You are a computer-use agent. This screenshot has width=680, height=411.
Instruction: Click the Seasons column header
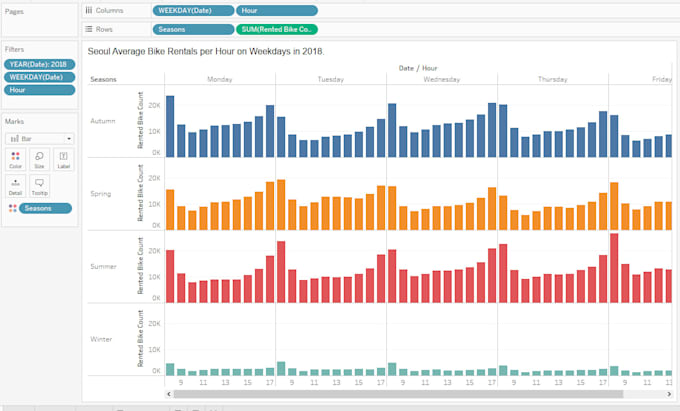(x=103, y=79)
